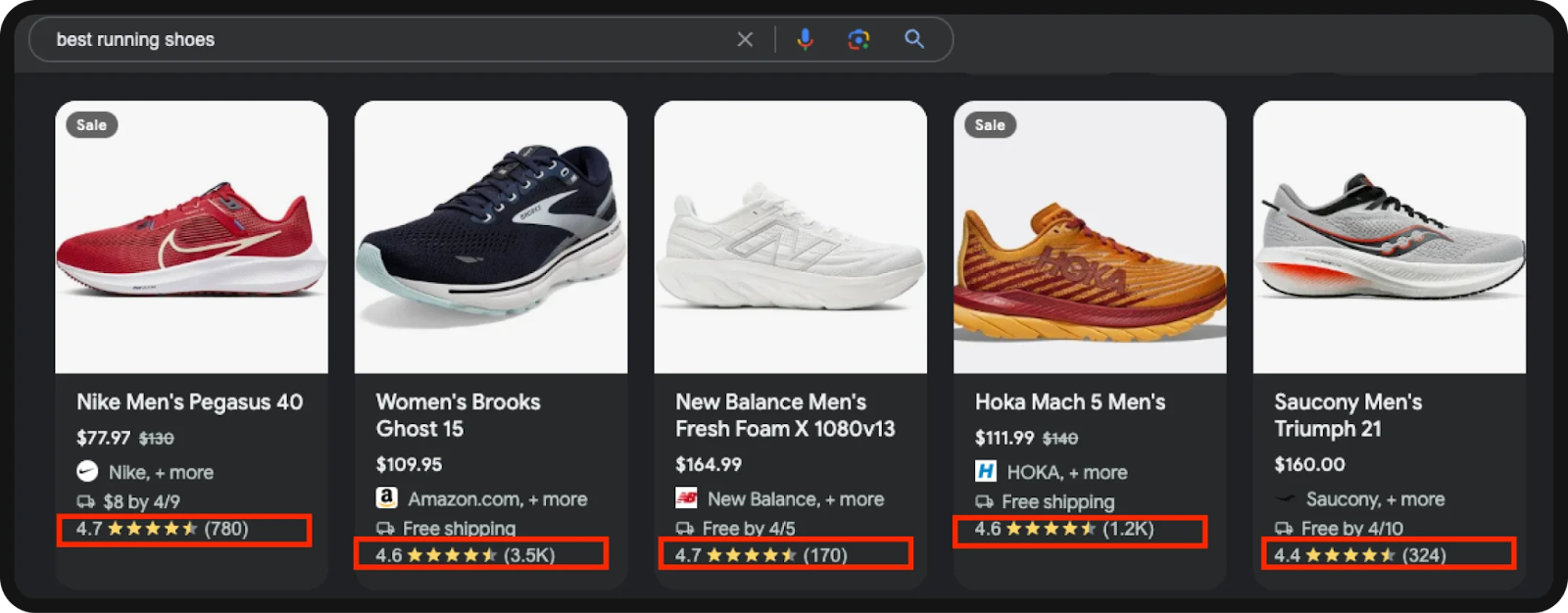Click the truck icon beside 'Free by 4/10'
1568x613 pixels.
[1284, 529]
